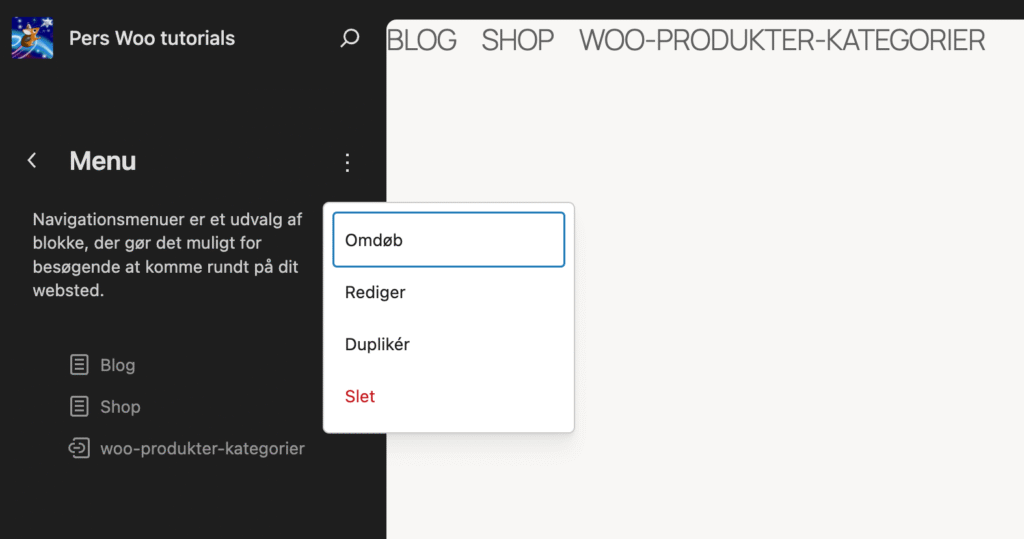Click SHOP link in the site preview
The image size is (1024, 539).
517,40
